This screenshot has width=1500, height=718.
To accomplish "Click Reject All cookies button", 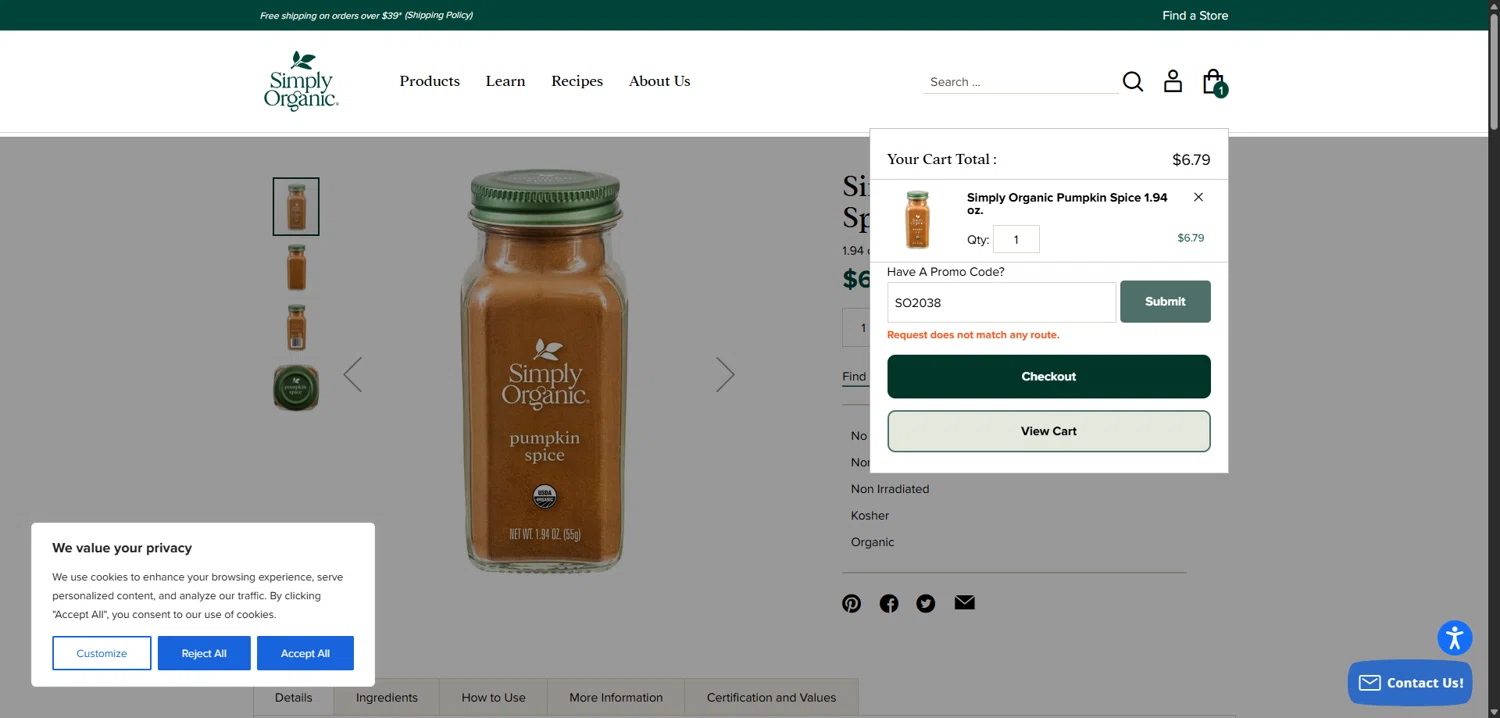I will point(204,653).
